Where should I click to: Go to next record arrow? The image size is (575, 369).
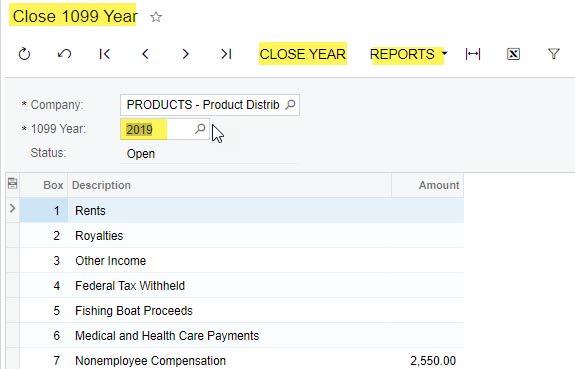pyautogui.click(x=186, y=54)
